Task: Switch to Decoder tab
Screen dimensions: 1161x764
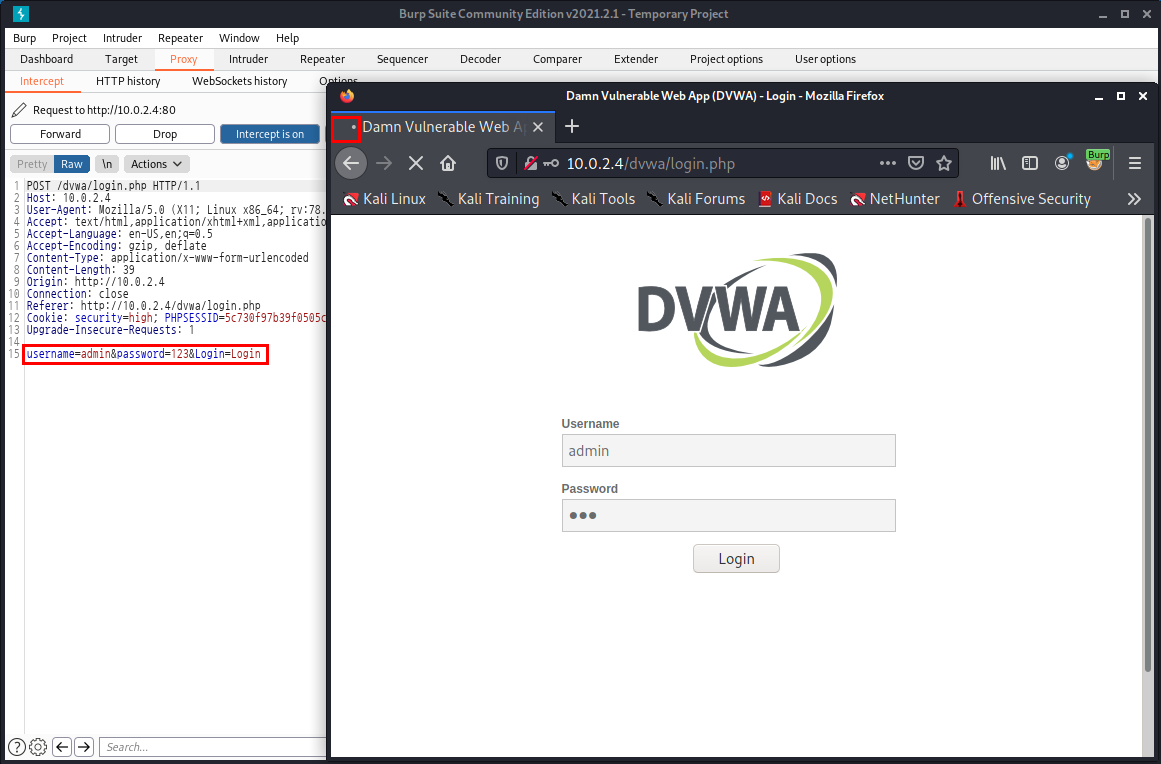Action: click(481, 59)
